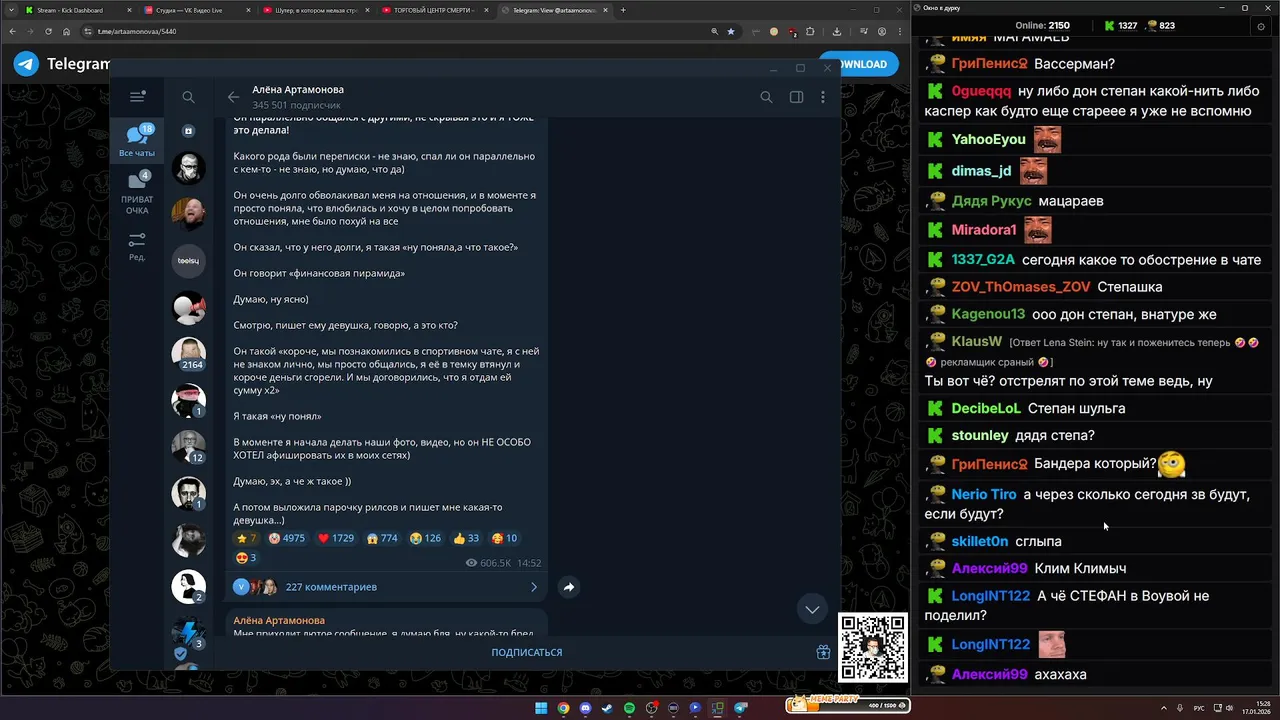Open the three-dot channel options menu
Viewport: 1280px width, 720px height.
(823, 97)
